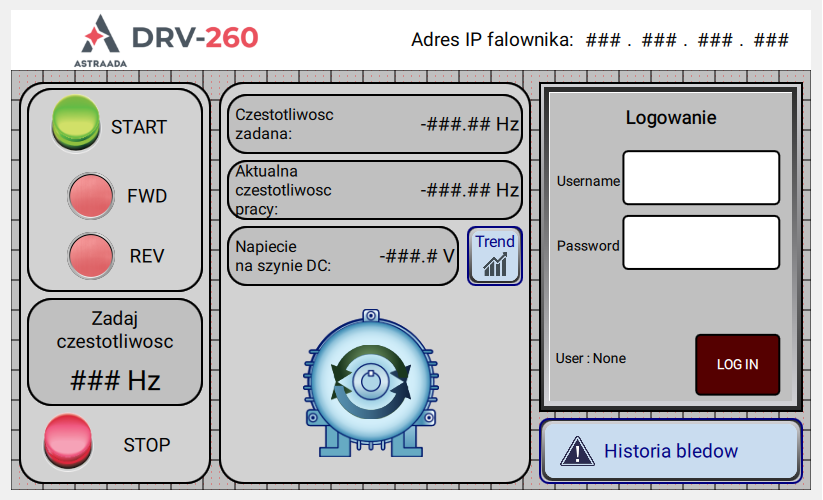Click the 'Czestotliwosc zadana:' label

(284, 124)
